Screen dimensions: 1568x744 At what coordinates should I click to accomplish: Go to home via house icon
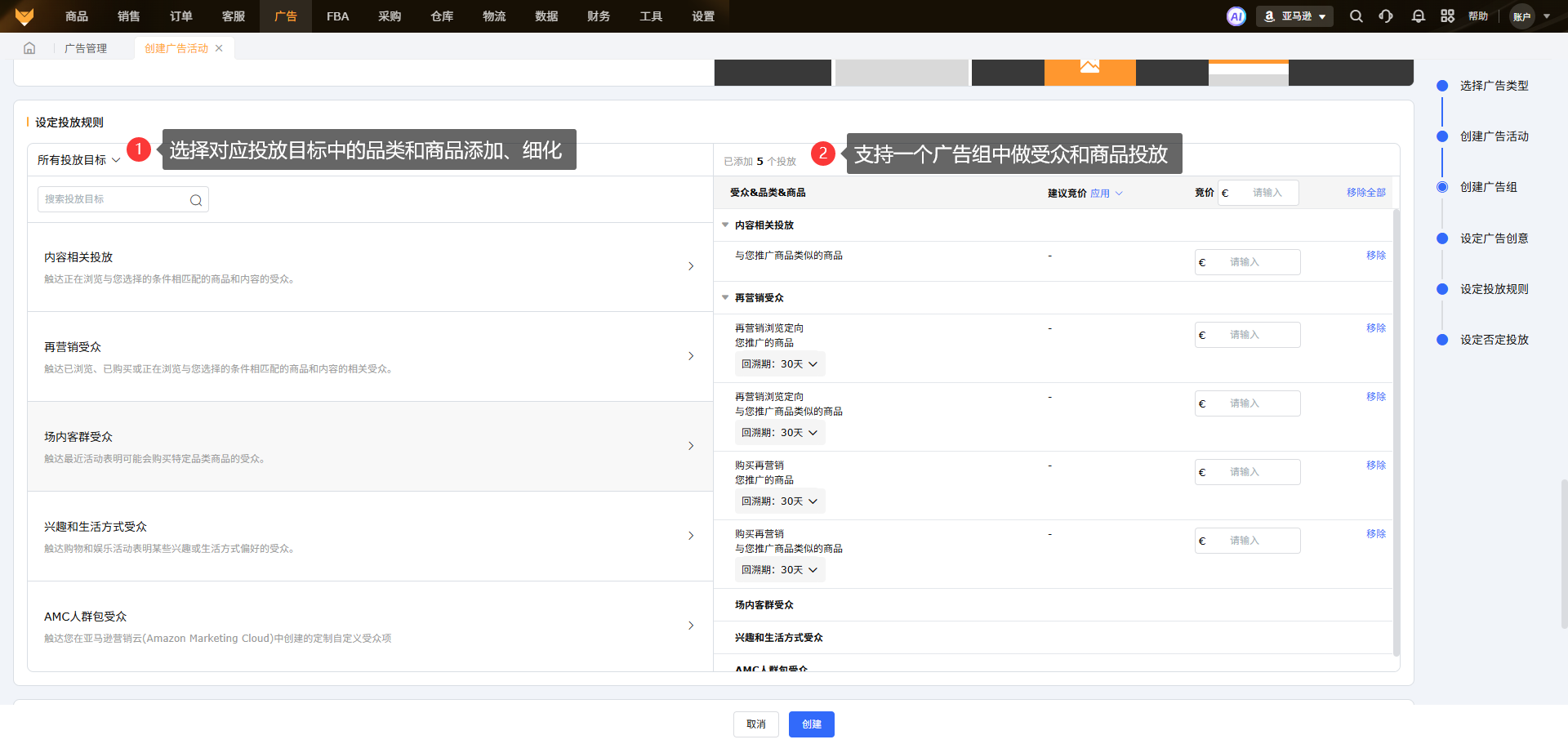point(29,48)
